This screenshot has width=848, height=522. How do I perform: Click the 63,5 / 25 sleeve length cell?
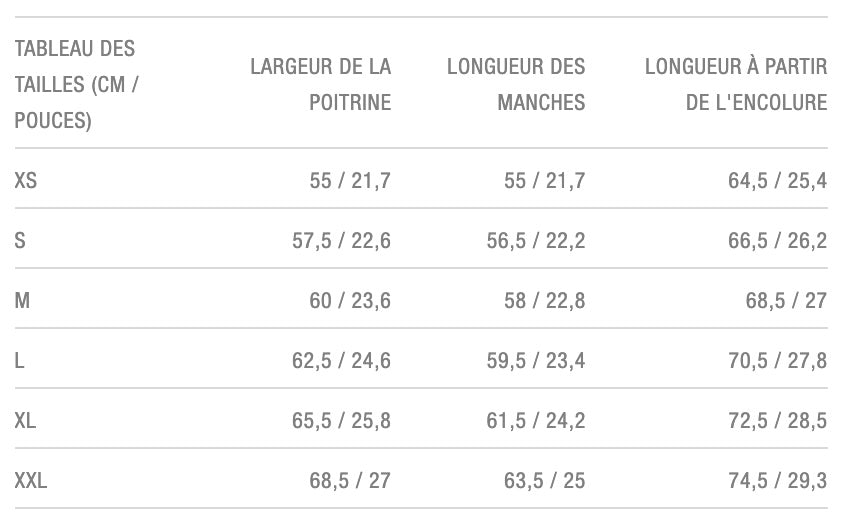click(x=545, y=480)
